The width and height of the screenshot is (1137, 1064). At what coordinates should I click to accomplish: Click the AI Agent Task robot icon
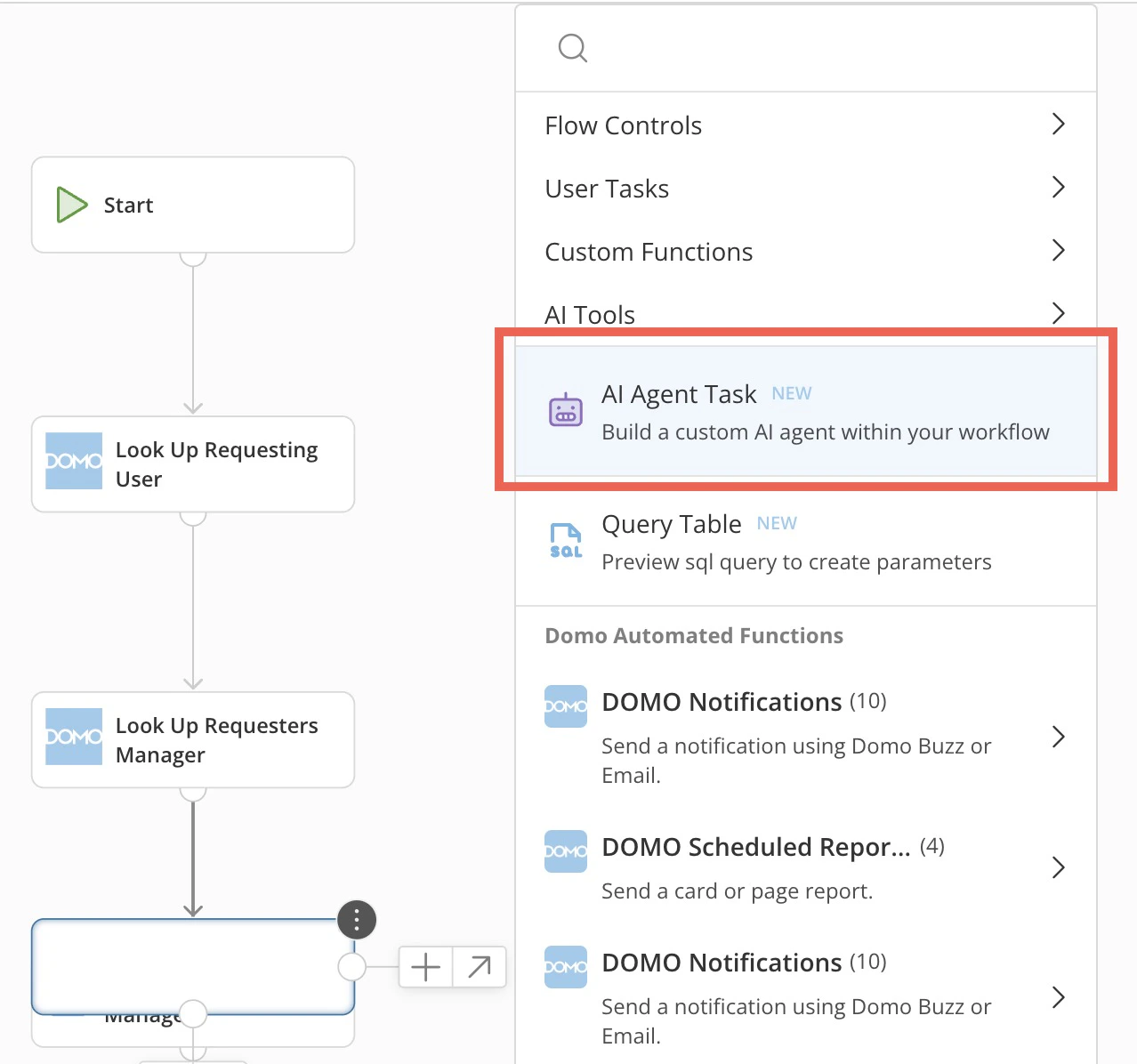(x=566, y=410)
